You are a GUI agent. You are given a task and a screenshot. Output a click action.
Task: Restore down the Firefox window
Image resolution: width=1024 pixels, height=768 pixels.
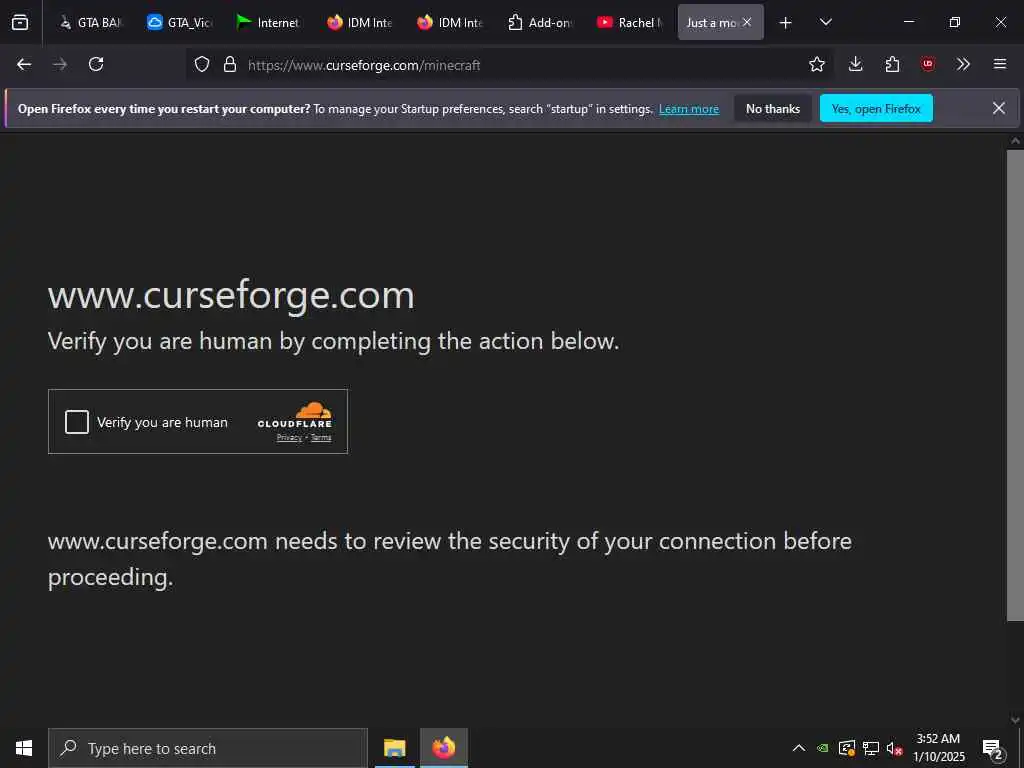click(x=954, y=22)
